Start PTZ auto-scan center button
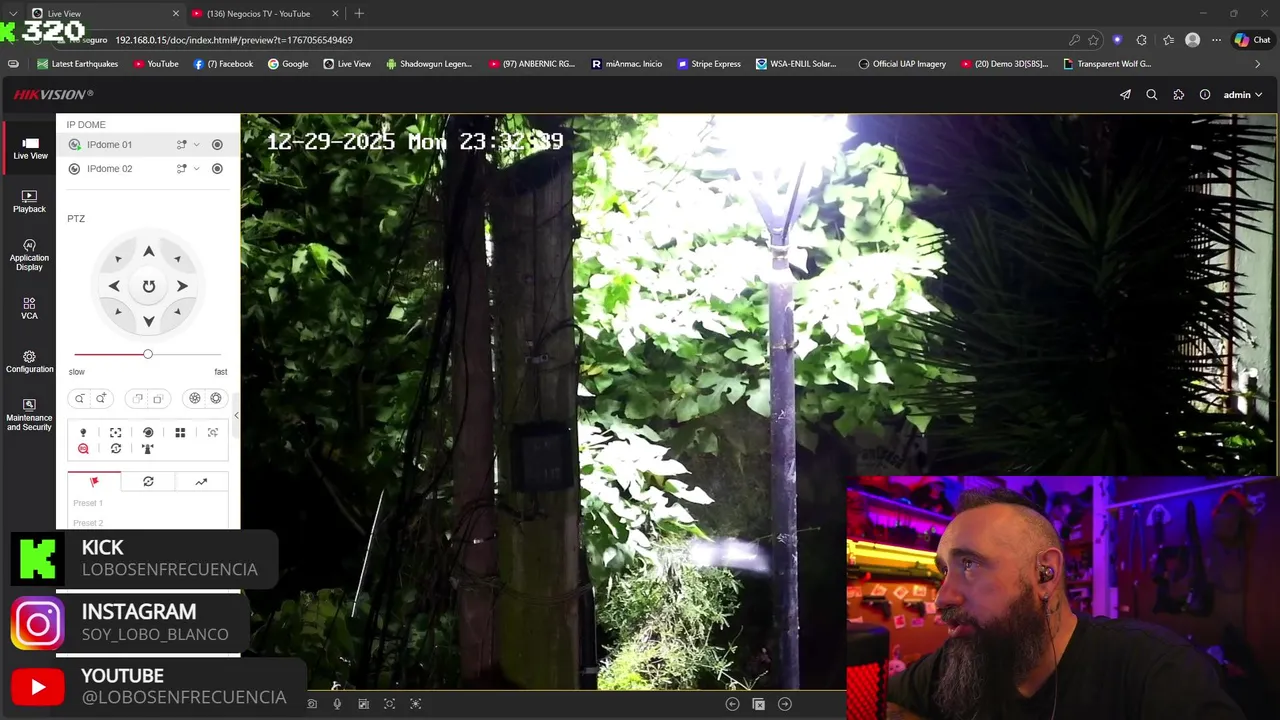The width and height of the screenshot is (1280, 720). point(148,286)
